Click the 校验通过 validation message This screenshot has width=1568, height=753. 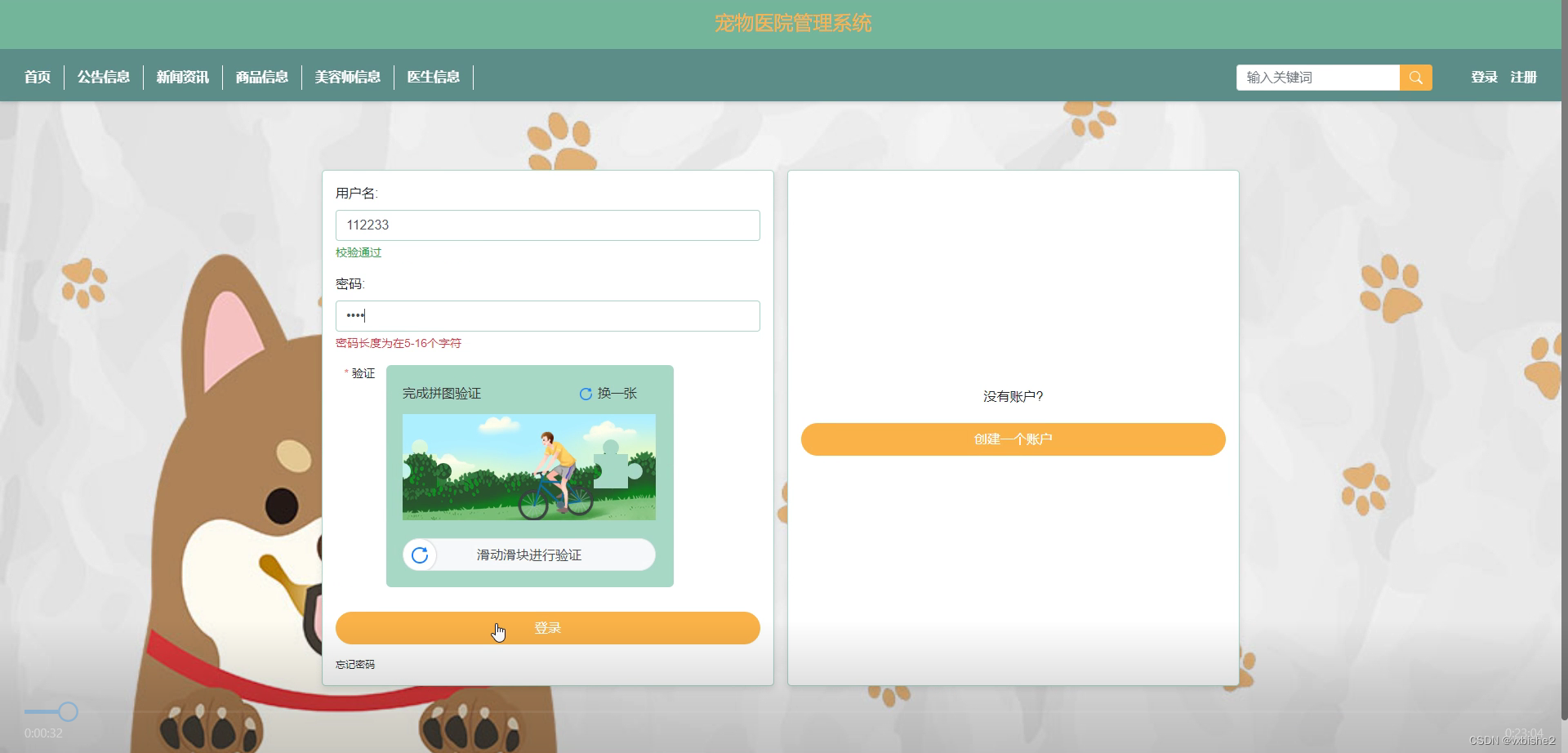tap(359, 252)
